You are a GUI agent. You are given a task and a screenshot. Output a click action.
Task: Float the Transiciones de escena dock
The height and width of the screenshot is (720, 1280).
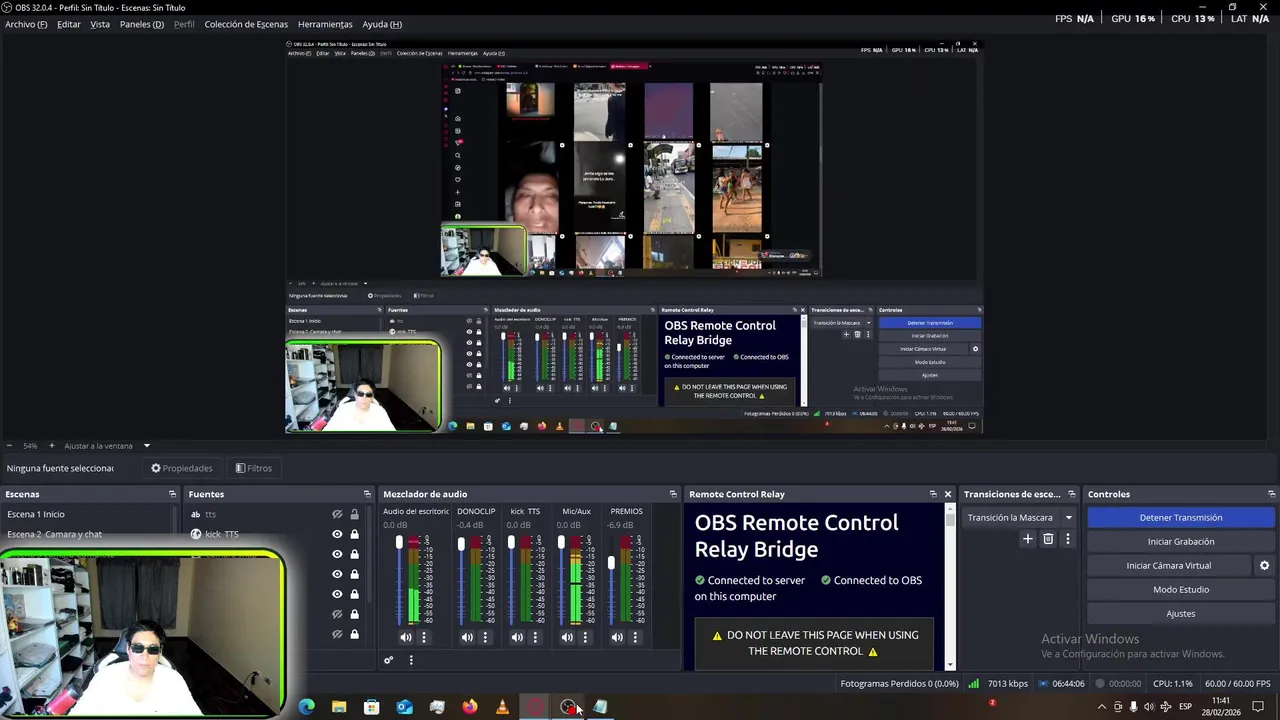point(1072,494)
